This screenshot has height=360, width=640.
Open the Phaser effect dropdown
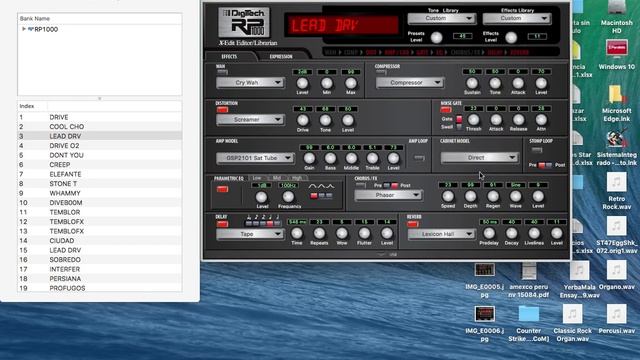(388, 196)
